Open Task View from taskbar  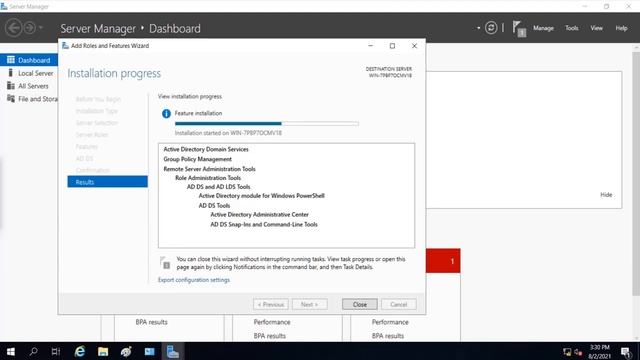56,351
